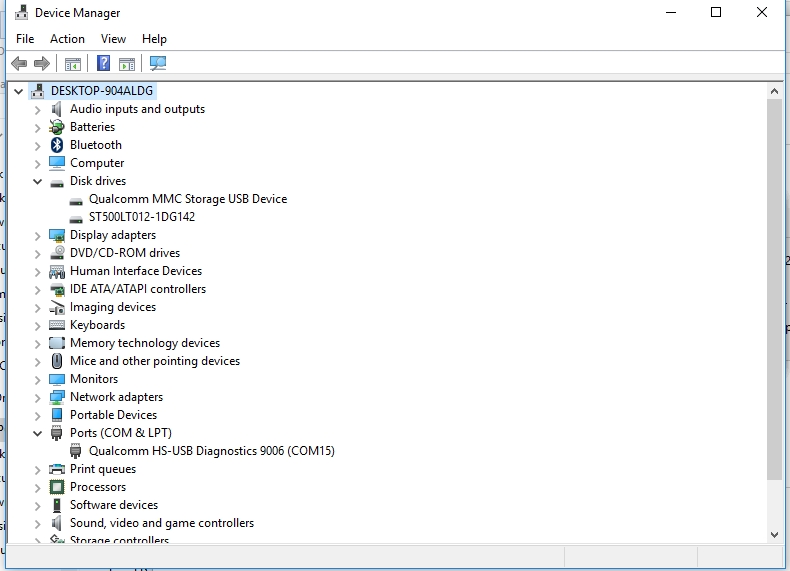Click the Network adapters icon
Viewport: 790px width, 571px height.
57,397
